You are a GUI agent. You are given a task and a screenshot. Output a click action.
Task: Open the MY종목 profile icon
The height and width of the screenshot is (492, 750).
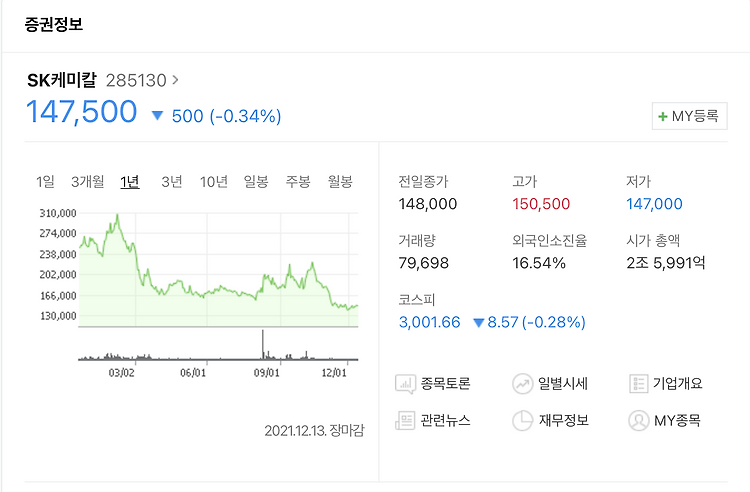tap(639, 420)
